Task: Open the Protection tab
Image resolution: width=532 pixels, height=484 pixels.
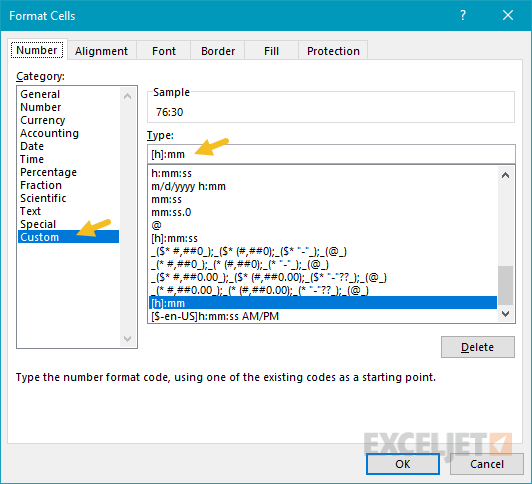Action: pos(333,51)
